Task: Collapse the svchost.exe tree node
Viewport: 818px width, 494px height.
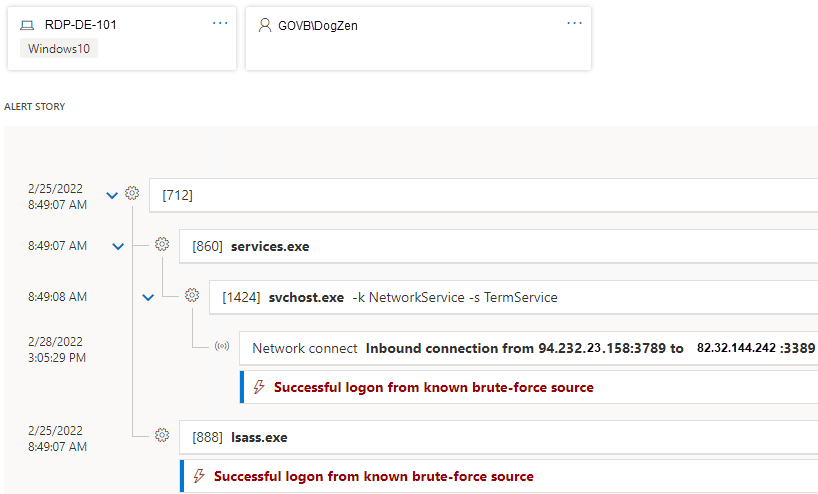Action: tap(148, 297)
